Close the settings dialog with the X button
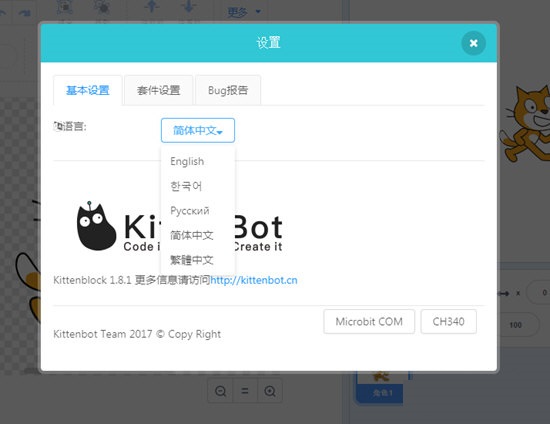The image size is (550, 424). 473,43
